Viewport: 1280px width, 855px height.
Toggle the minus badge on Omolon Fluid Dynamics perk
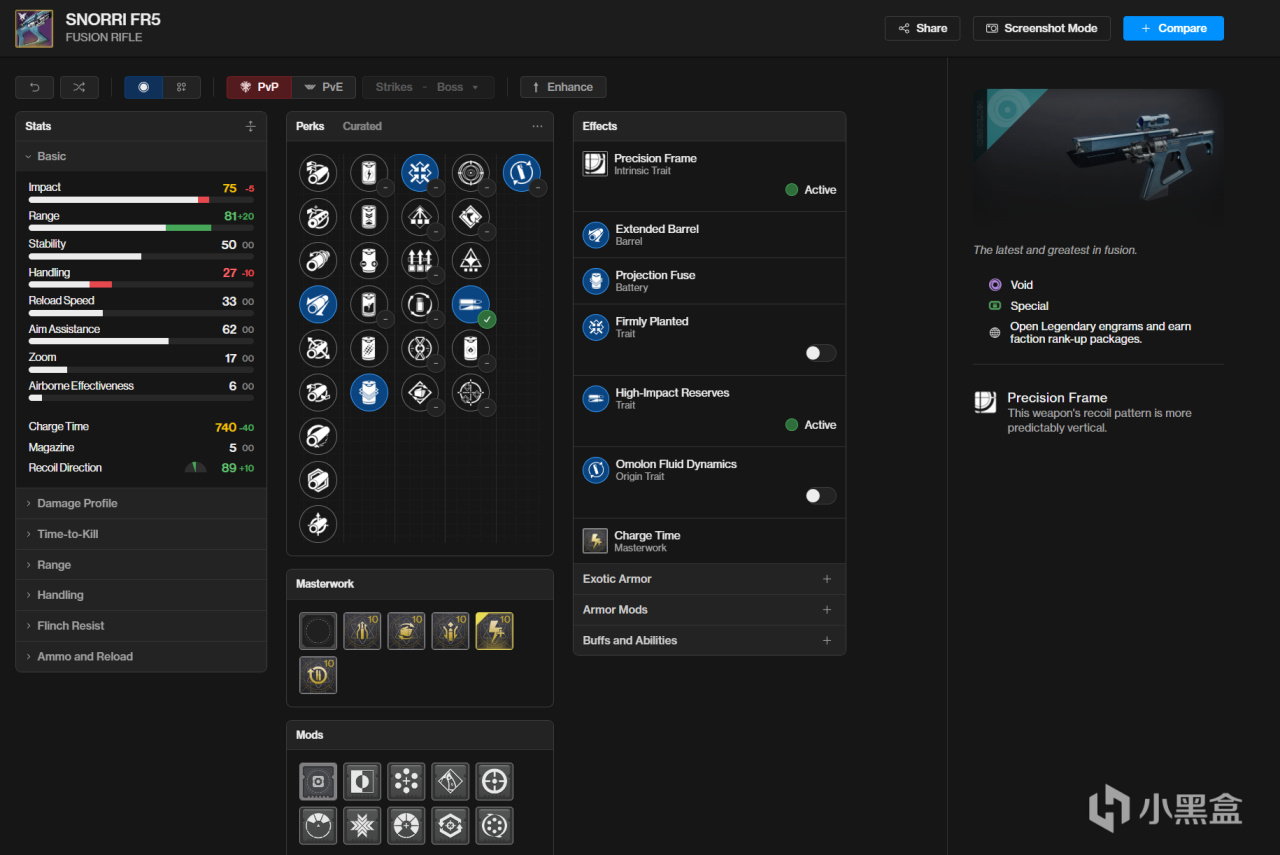tap(538, 188)
